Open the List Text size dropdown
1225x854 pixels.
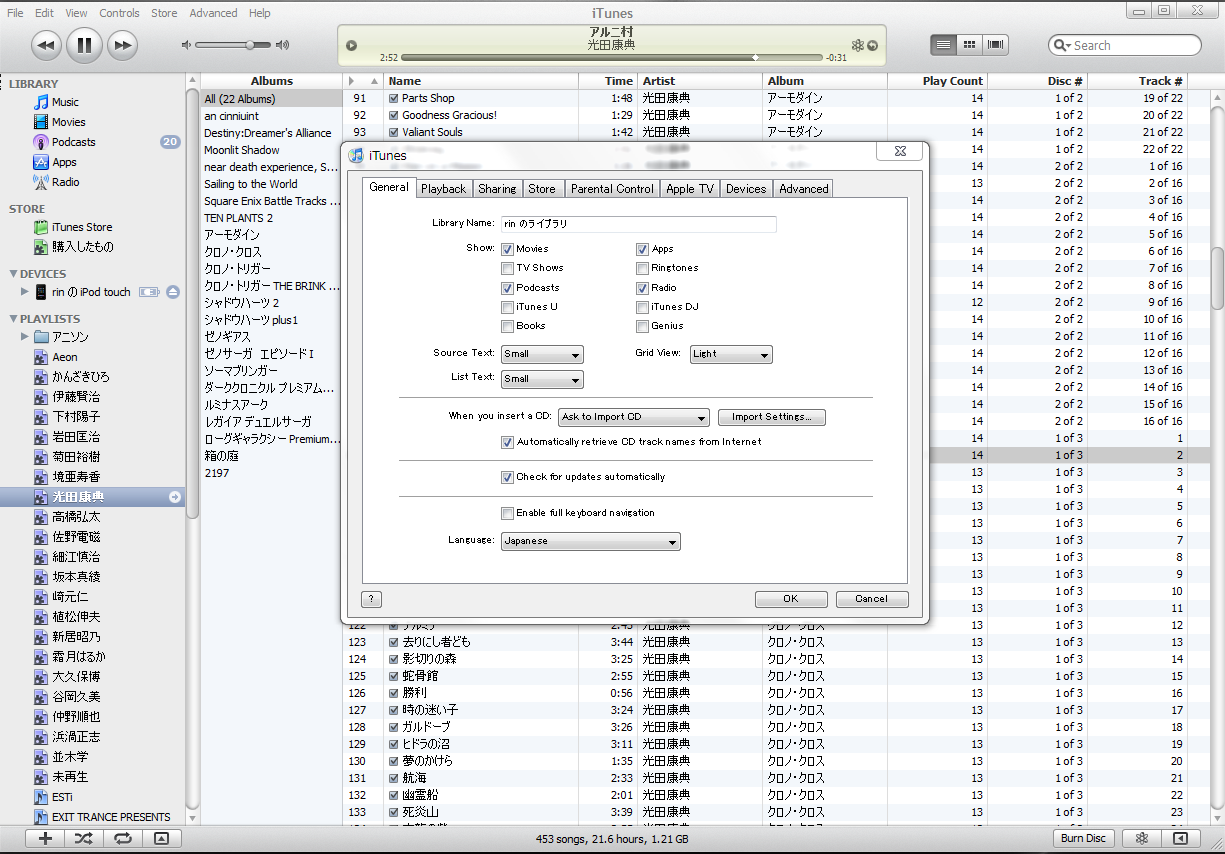(542, 379)
